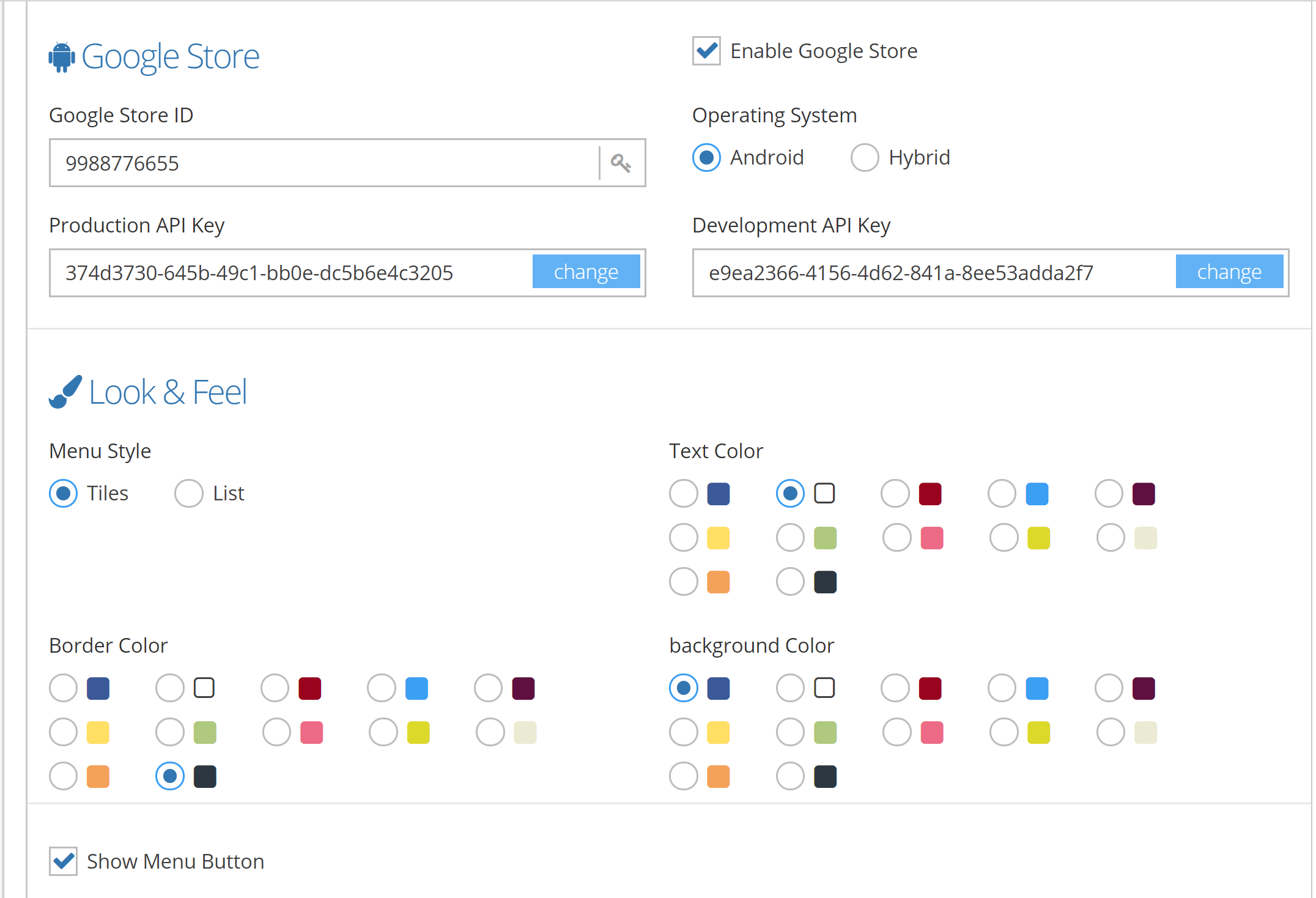Select beige radio under Border Color

(490, 732)
